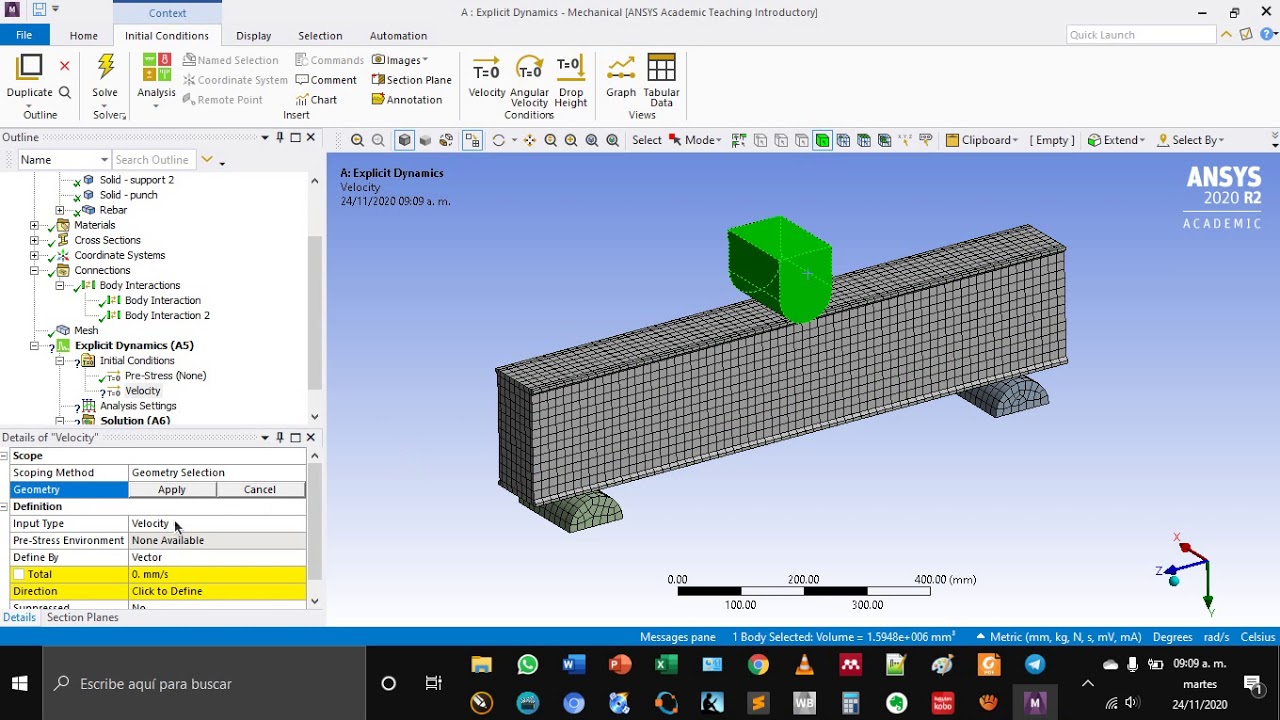Insert a Commands object

[x=329, y=60]
